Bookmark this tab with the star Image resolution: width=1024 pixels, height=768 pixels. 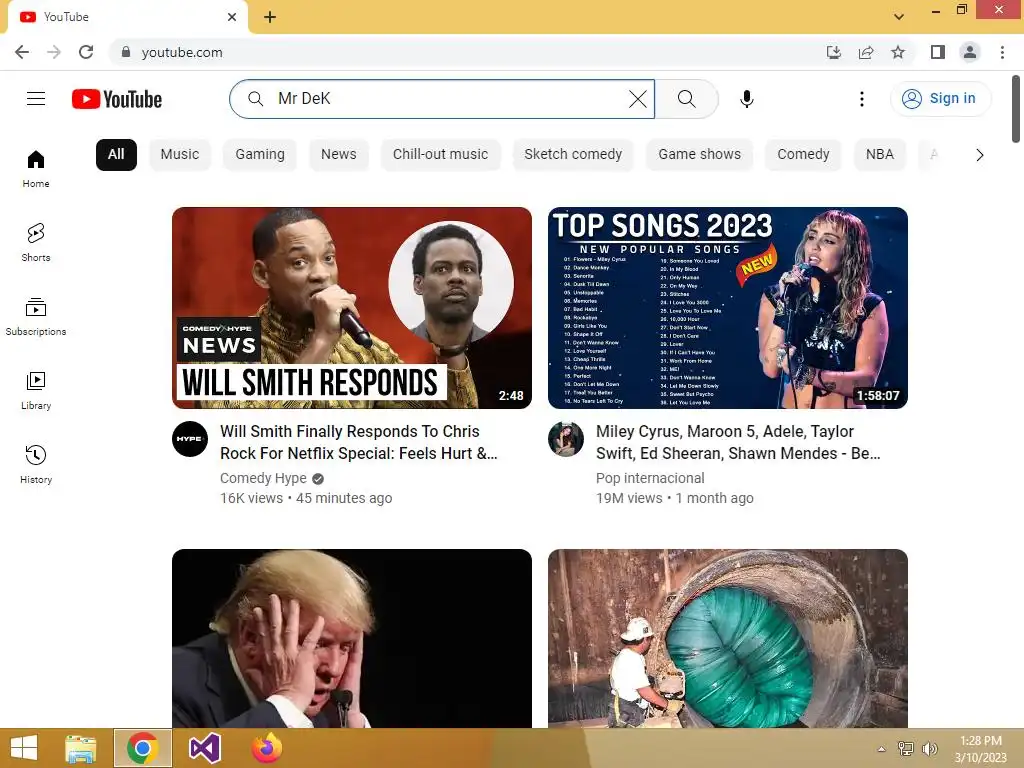pos(898,52)
